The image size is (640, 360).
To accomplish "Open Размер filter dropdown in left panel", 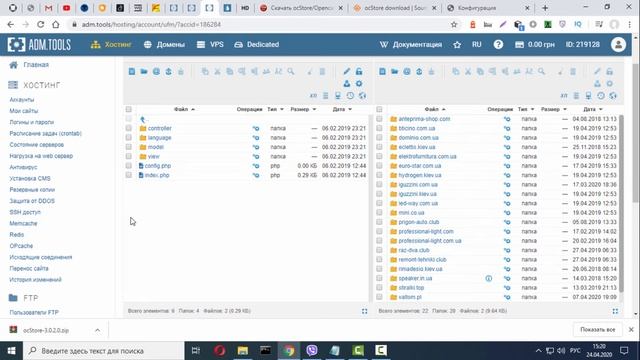I will [314, 109].
